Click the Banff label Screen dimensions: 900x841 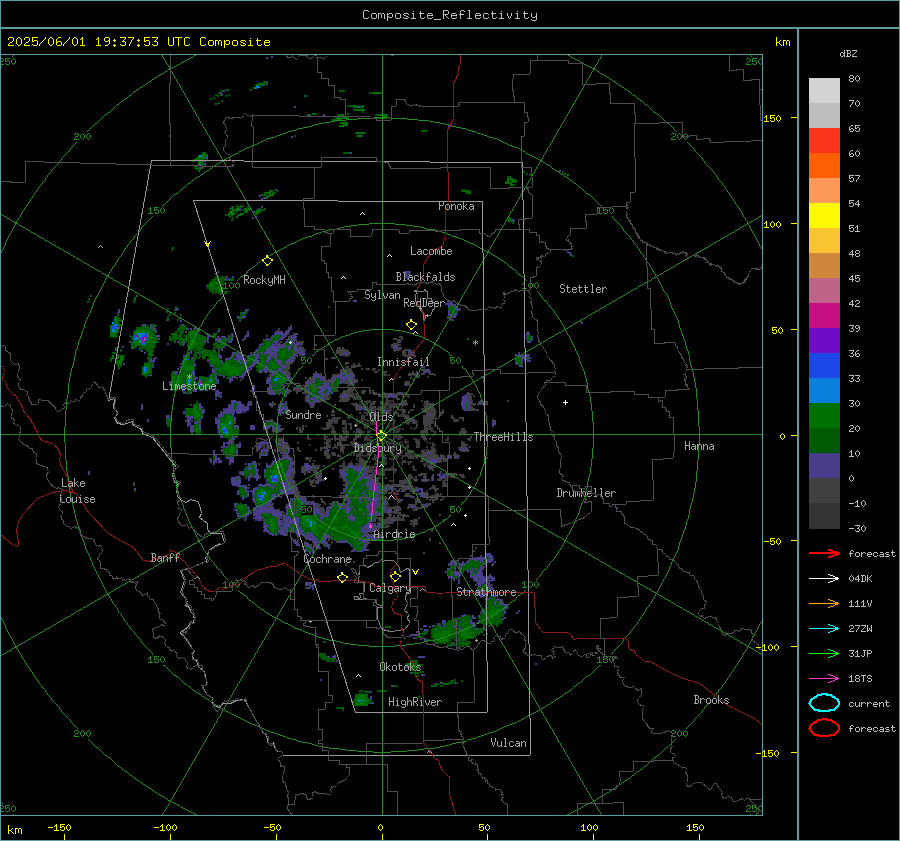pyautogui.click(x=165, y=558)
